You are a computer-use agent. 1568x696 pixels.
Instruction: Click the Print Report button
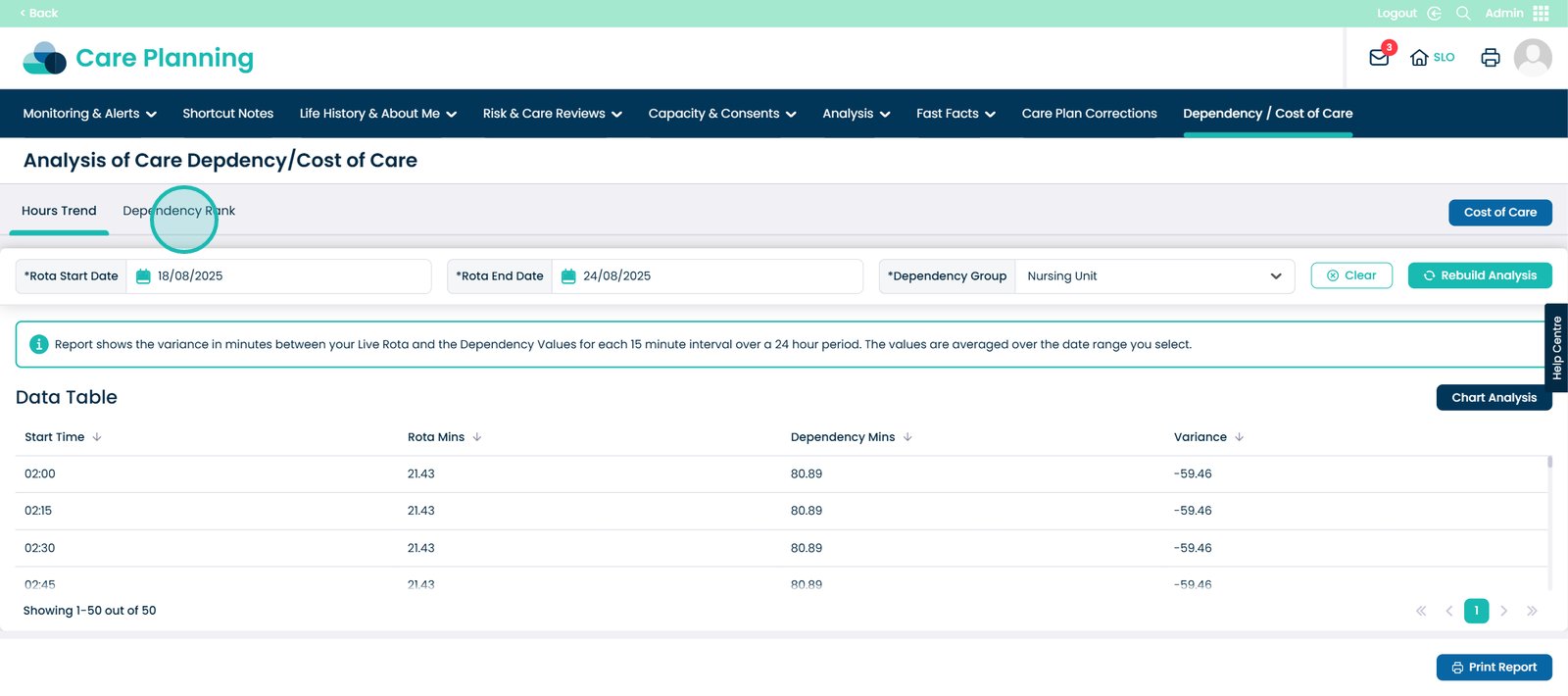pos(1494,668)
